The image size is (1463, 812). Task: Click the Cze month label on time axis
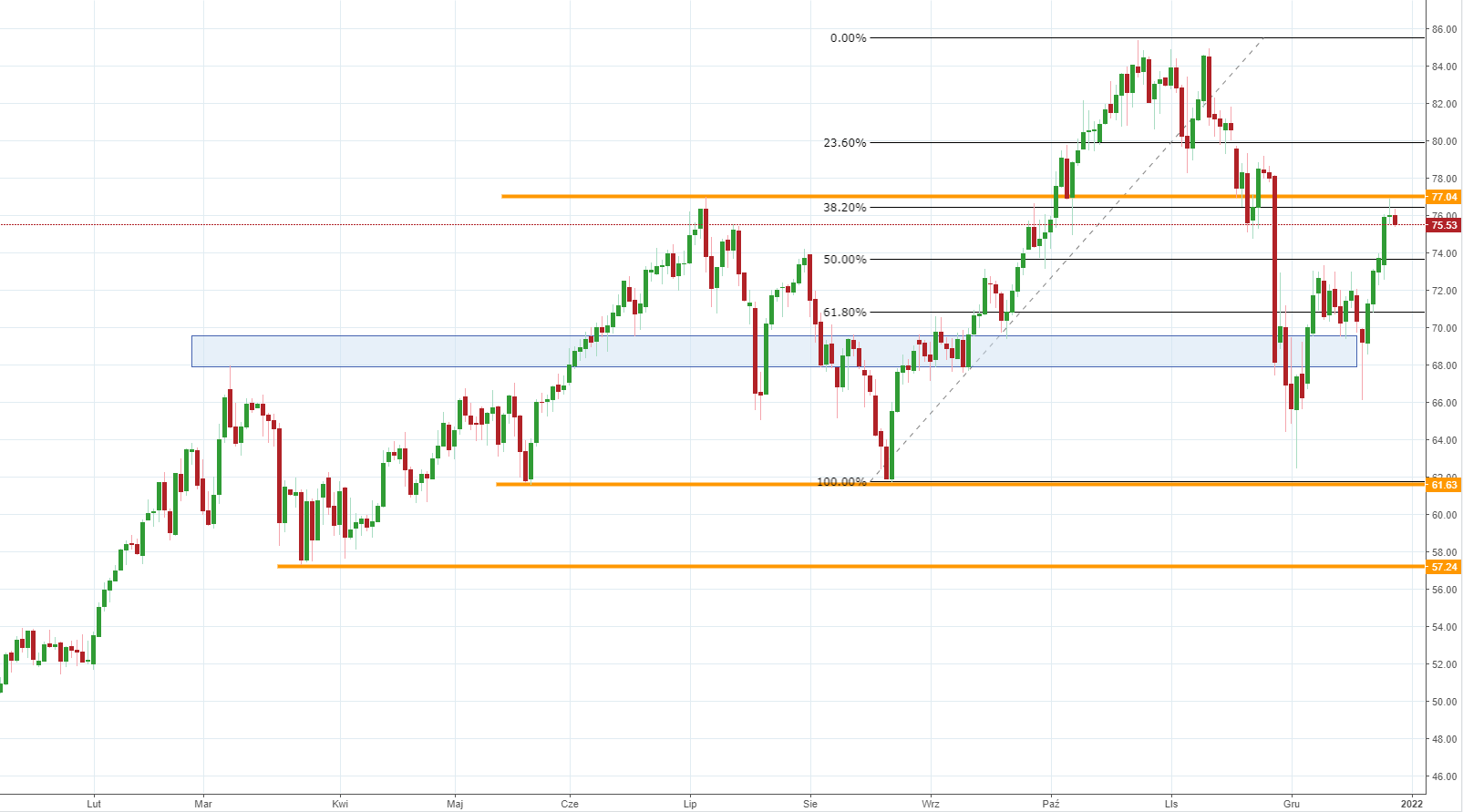coord(570,804)
